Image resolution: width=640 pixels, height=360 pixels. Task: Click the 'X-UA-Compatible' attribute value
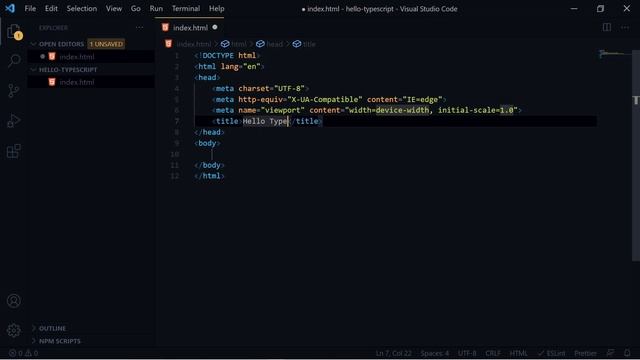click(x=325, y=100)
